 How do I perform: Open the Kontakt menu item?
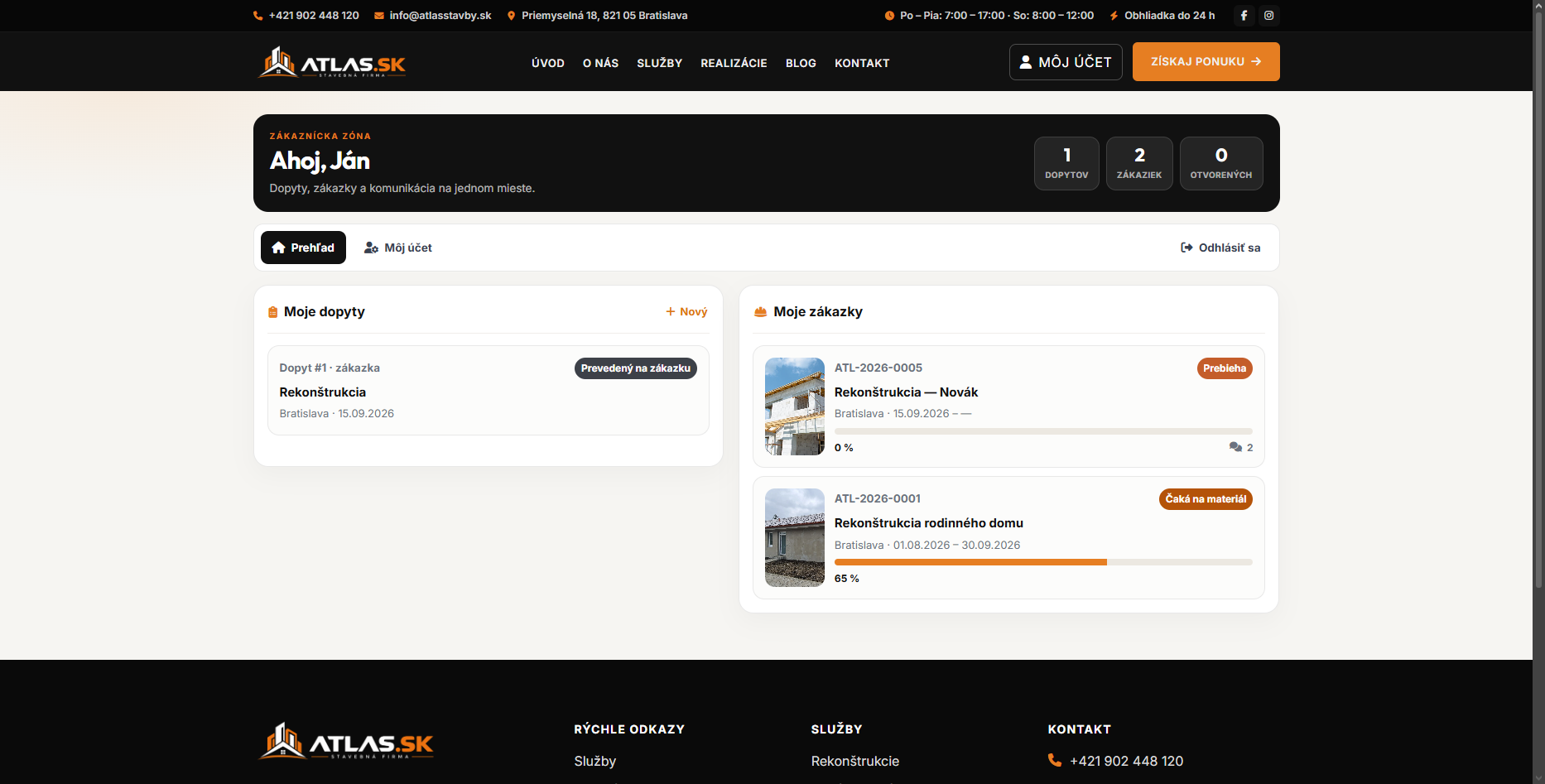862,63
